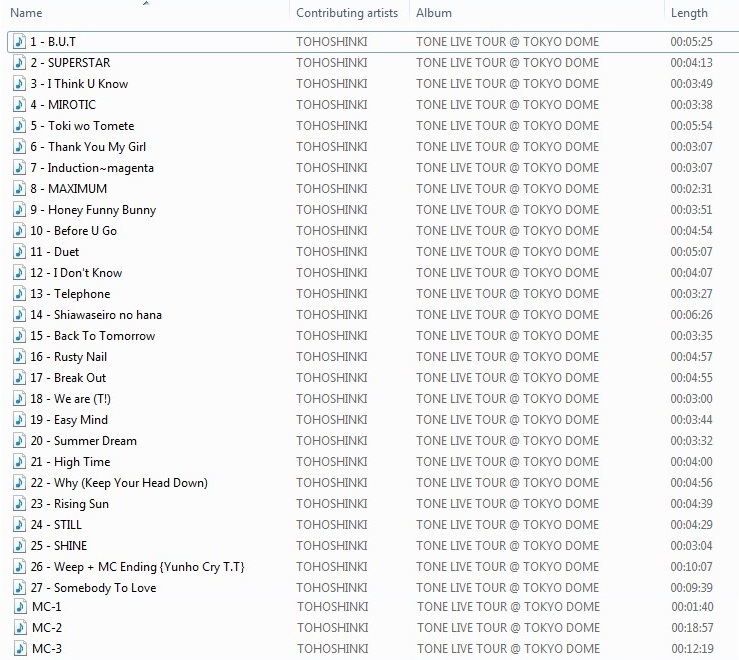Click the file icon of 20 - Summer Dream
The height and width of the screenshot is (660, 739).
tap(19, 441)
